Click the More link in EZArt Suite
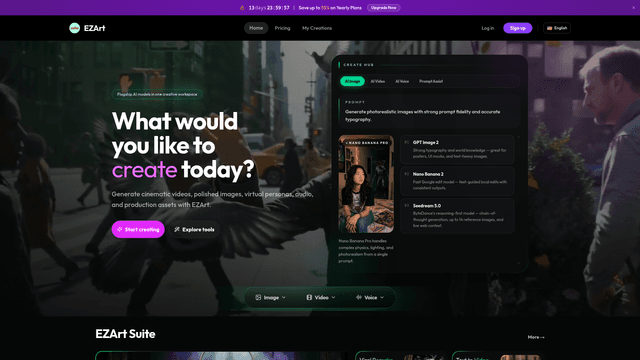The width and height of the screenshot is (640, 360). point(536,337)
